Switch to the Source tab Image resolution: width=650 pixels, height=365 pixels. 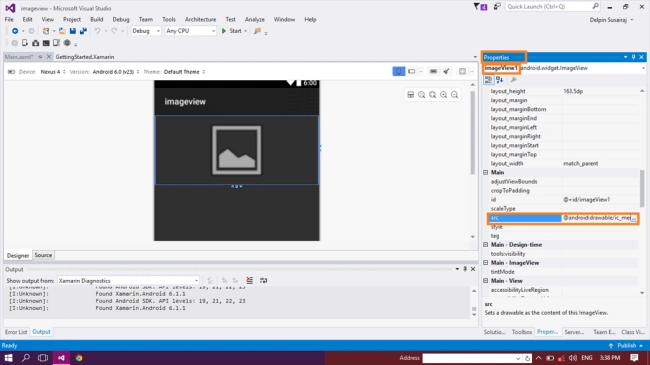tap(43, 255)
